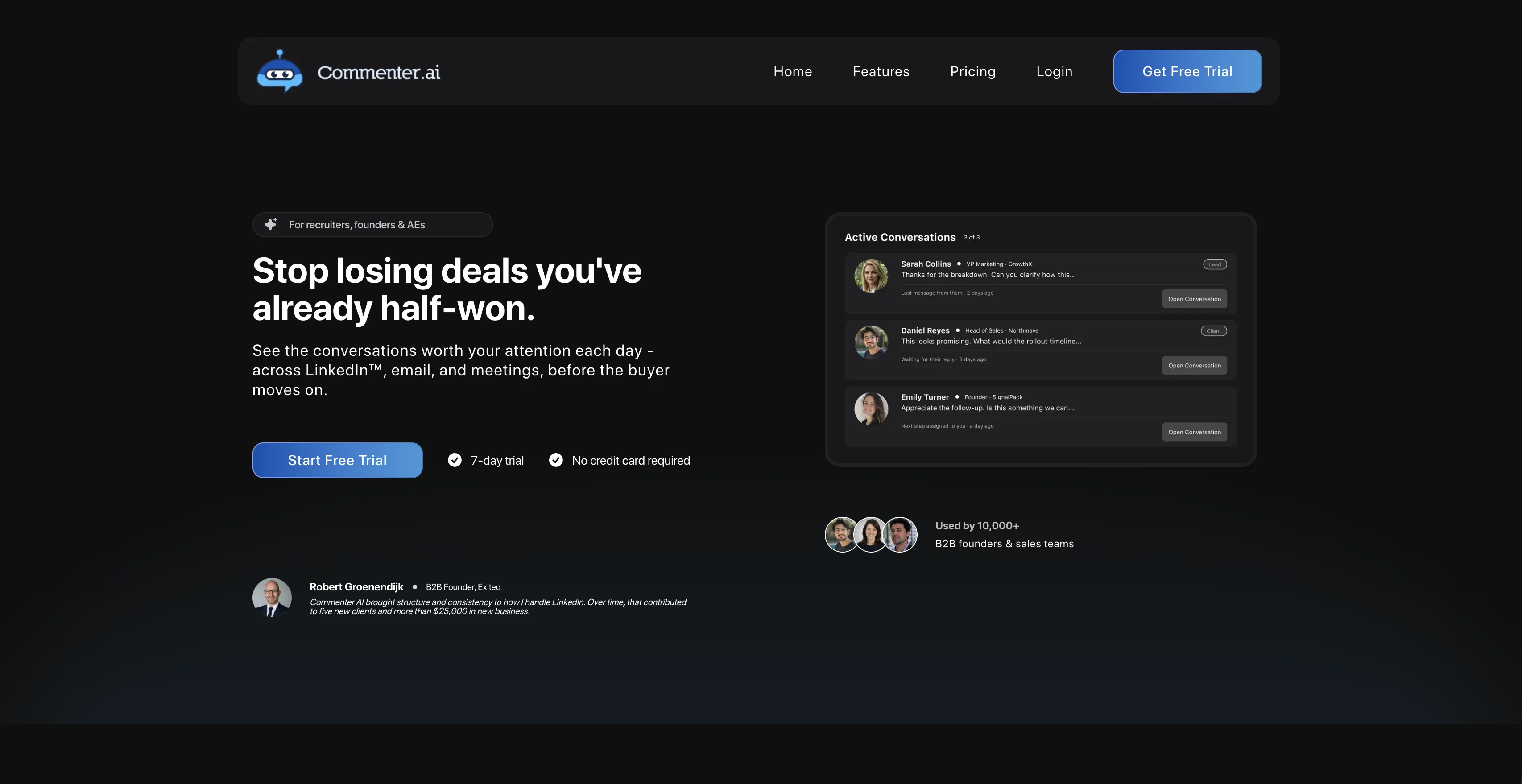The height and width of the screenshot is (784, 1522).
Task: Click the sparkle icon in the recruiters badge
Action: click(x=271, y=224)
